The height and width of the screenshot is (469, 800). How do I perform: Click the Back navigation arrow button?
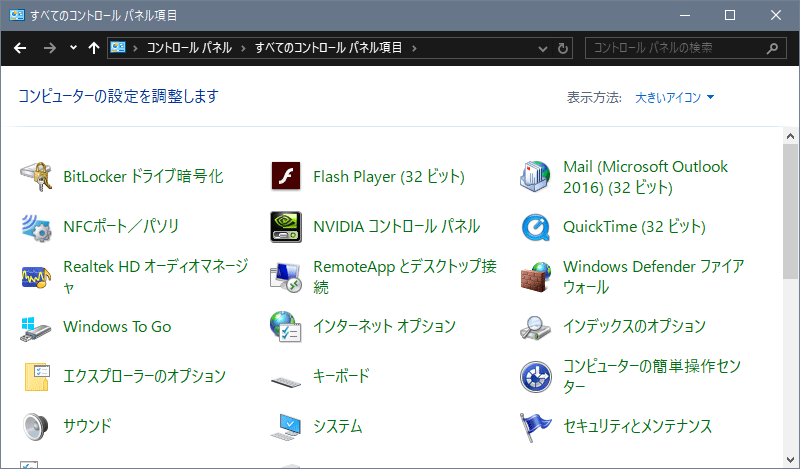20,47
